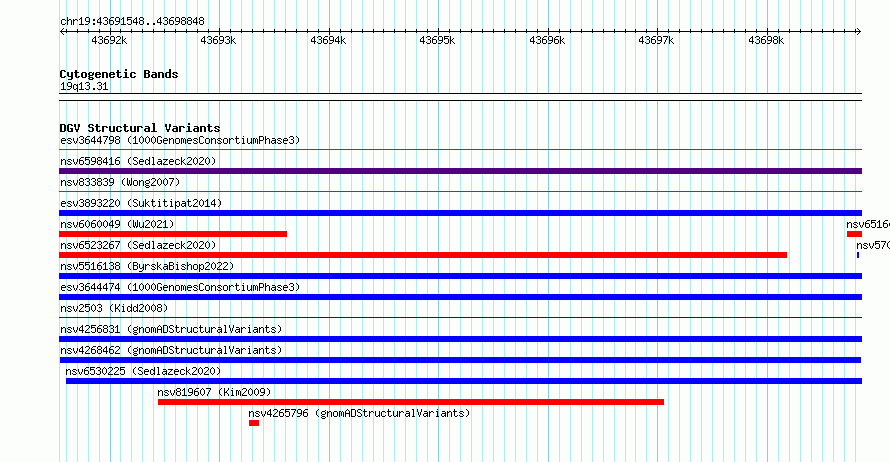Select the nsv4256831 blue variant bar
The image size is (890, 462).
pyautogui.click(x=460, y=339)
